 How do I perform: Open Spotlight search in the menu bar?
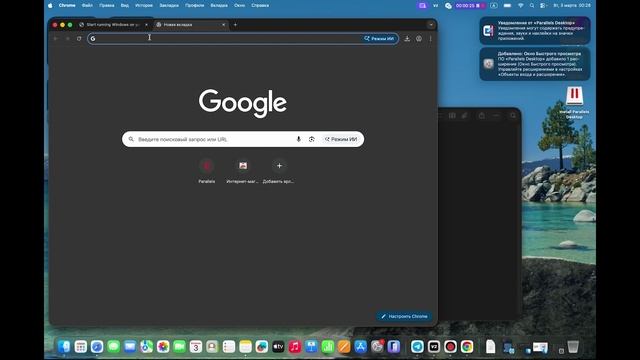click(532, 5)
